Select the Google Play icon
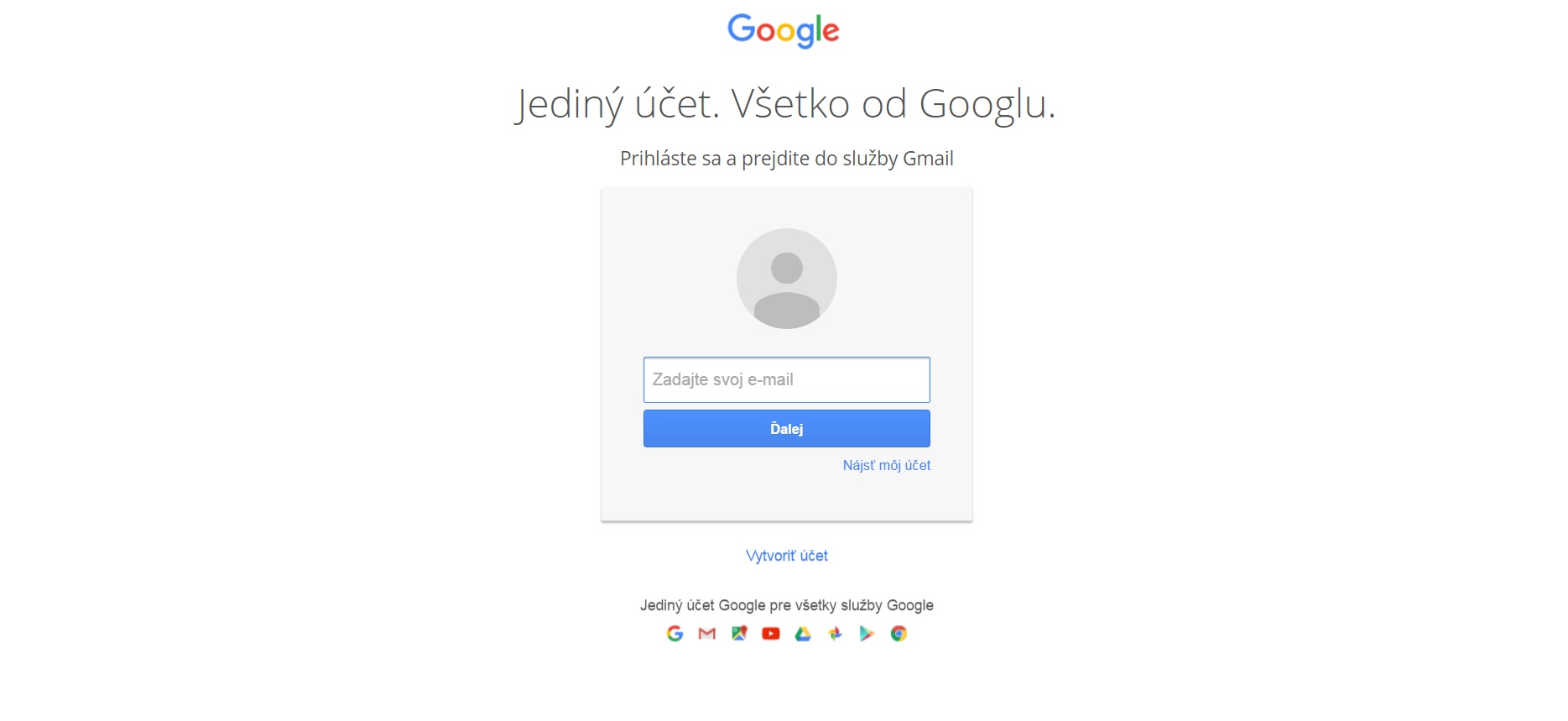The image size is (1568, 721). coord(867,634)
